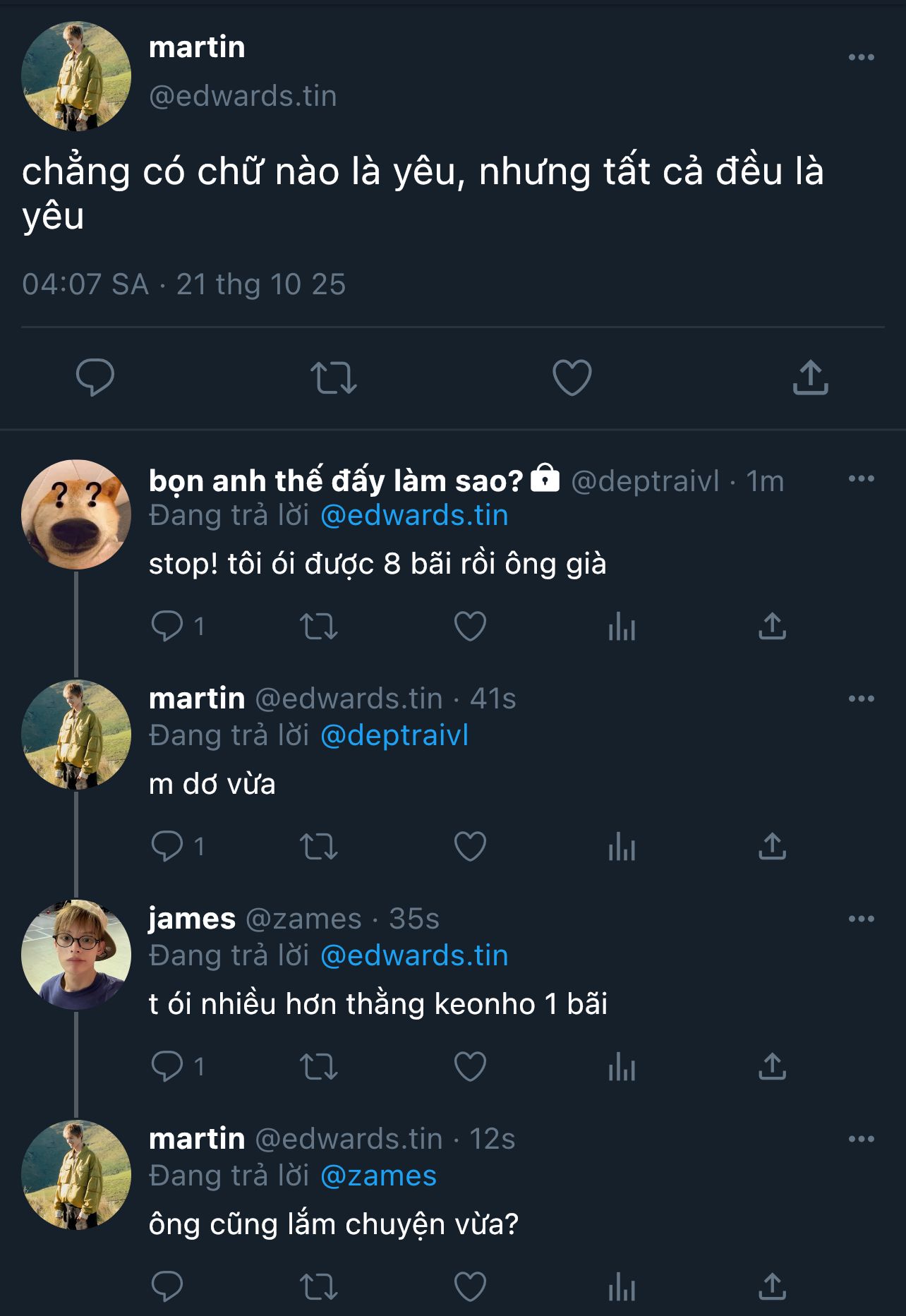Share james's reply tweet
This screenshot has height=1316, width=906.
point(772,1067)
